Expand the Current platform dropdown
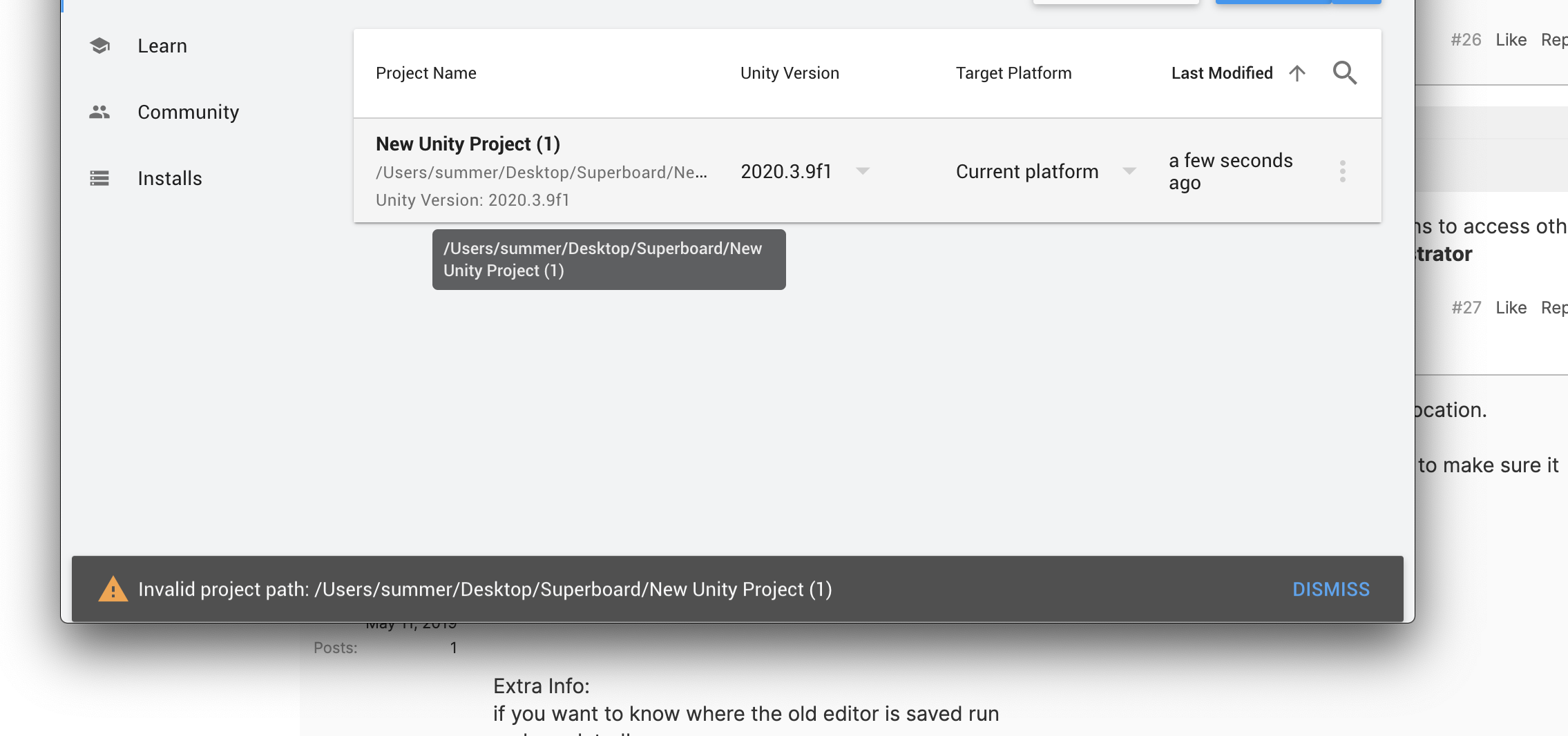This screenshot has height=736, width=1568. coord(1129,171)
